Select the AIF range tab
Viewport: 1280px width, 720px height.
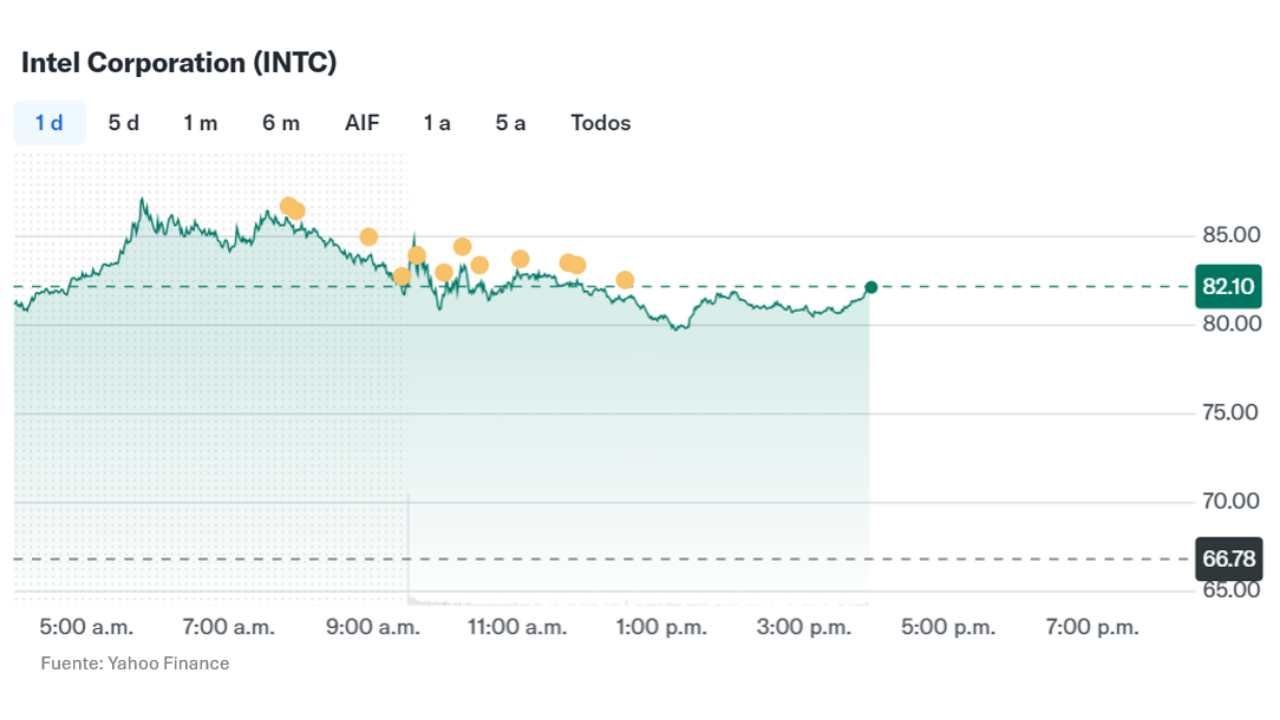coord(362,123)
